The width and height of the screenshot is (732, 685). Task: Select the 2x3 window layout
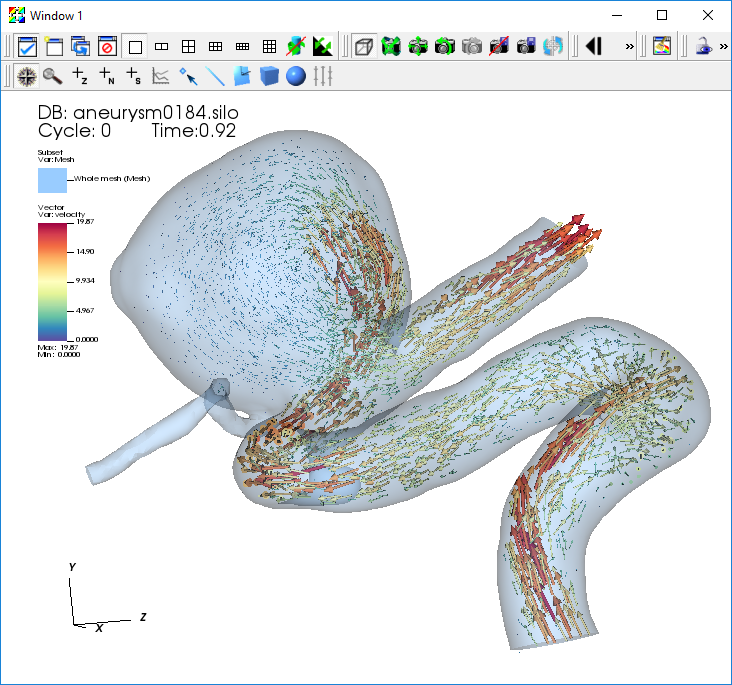point(216,46)
